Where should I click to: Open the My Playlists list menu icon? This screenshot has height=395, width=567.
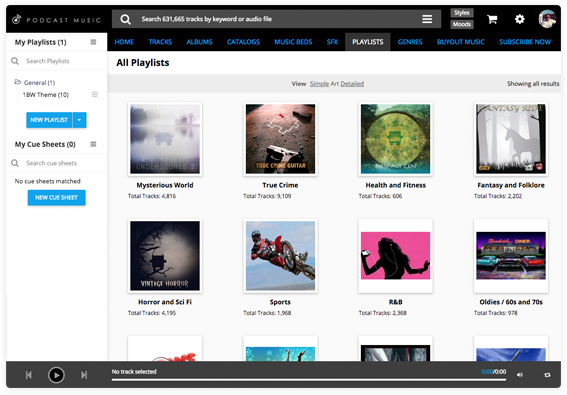tap(93, 42)
